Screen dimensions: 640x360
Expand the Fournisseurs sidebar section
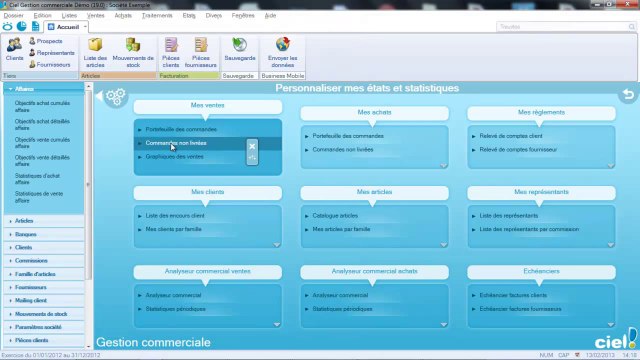coord(44,287)
